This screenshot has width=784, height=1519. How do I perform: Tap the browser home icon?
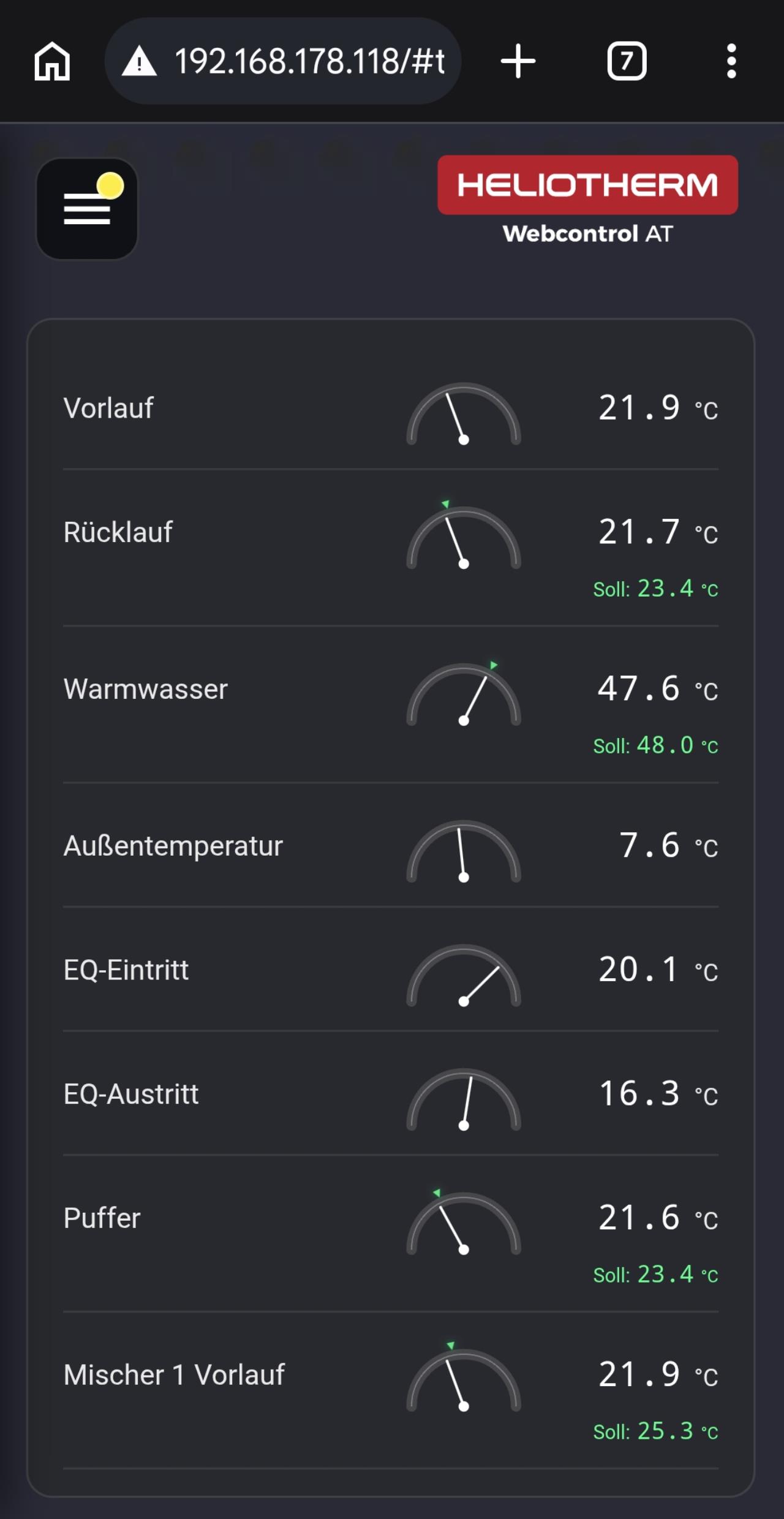pyautogui.click(x=52, y=61)
